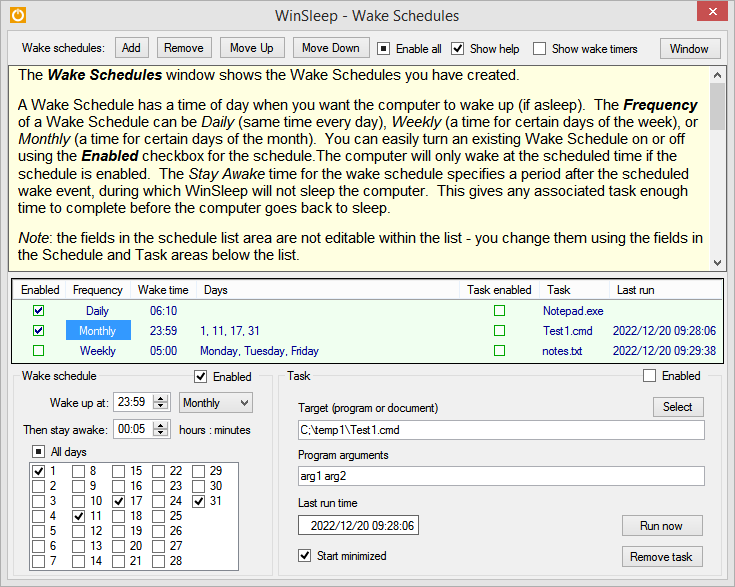Toggle Task enabled for Notepad.exe row

tap(500, 310)
